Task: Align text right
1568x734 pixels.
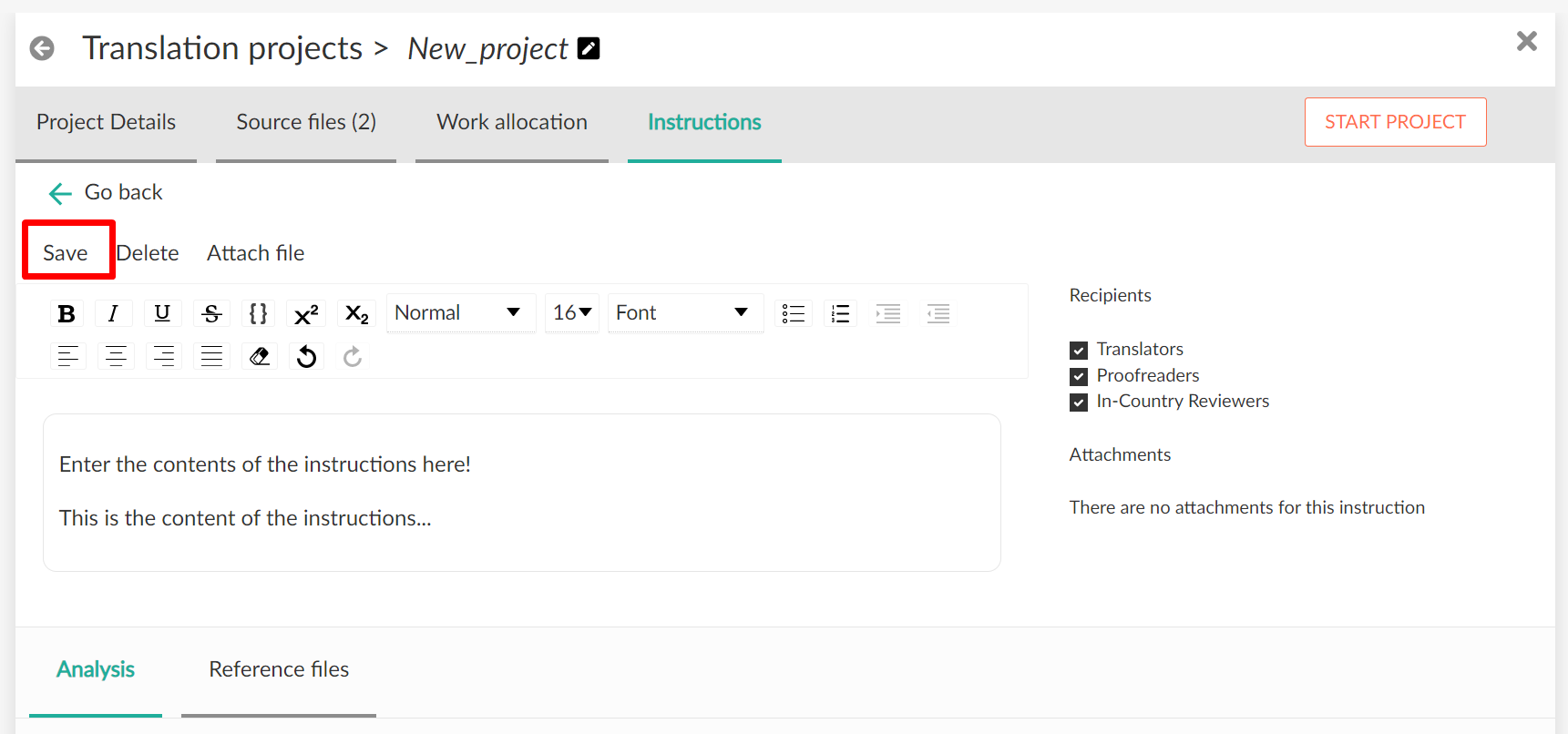Action: (x=164, y=356)
